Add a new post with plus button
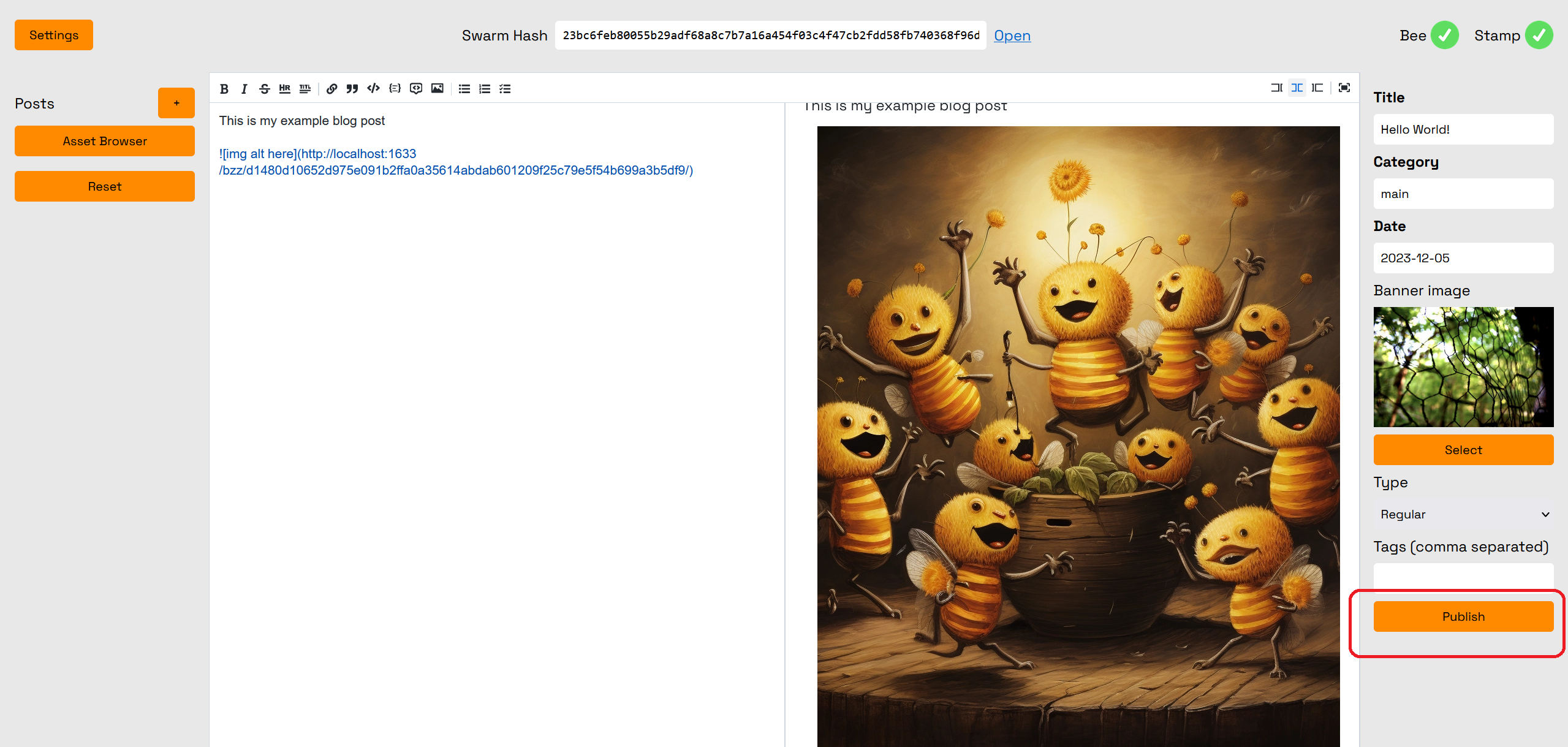Image resolution: width=1568 pixels, height=747 pixels. click(176, 103)
